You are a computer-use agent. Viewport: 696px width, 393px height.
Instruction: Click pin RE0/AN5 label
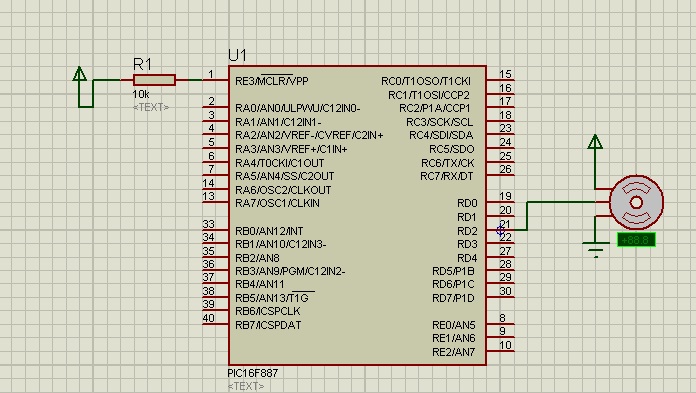click(x=454, y=325)
